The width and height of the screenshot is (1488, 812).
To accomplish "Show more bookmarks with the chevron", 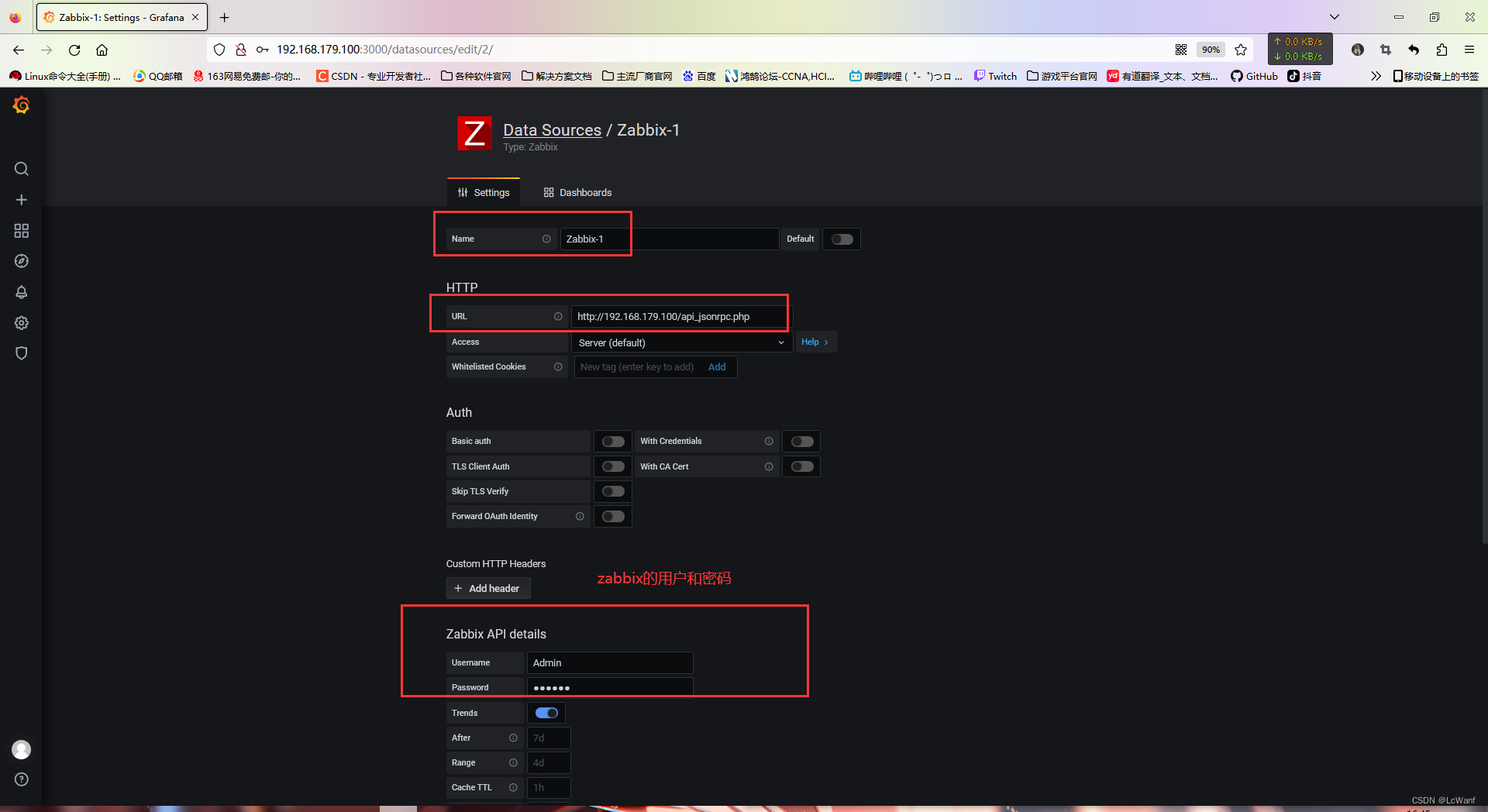I will click(1376, 76).
